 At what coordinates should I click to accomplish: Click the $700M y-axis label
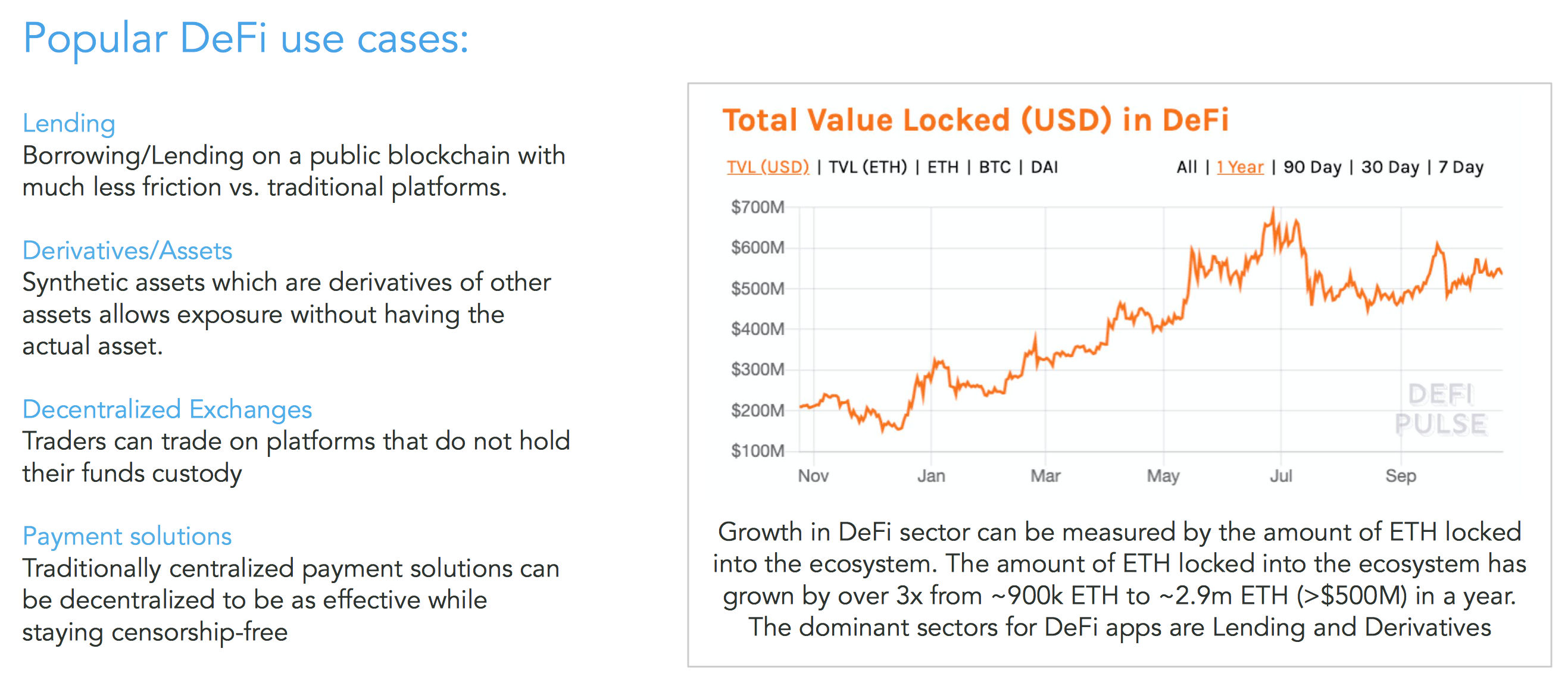[757, 208]
